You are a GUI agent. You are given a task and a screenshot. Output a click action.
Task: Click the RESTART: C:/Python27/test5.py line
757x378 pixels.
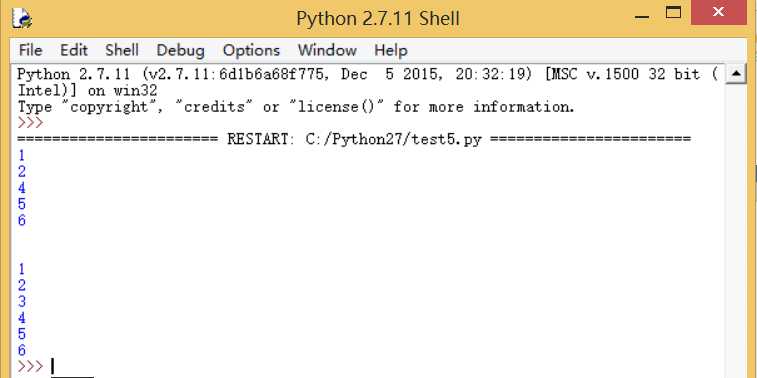coord(354,139)
